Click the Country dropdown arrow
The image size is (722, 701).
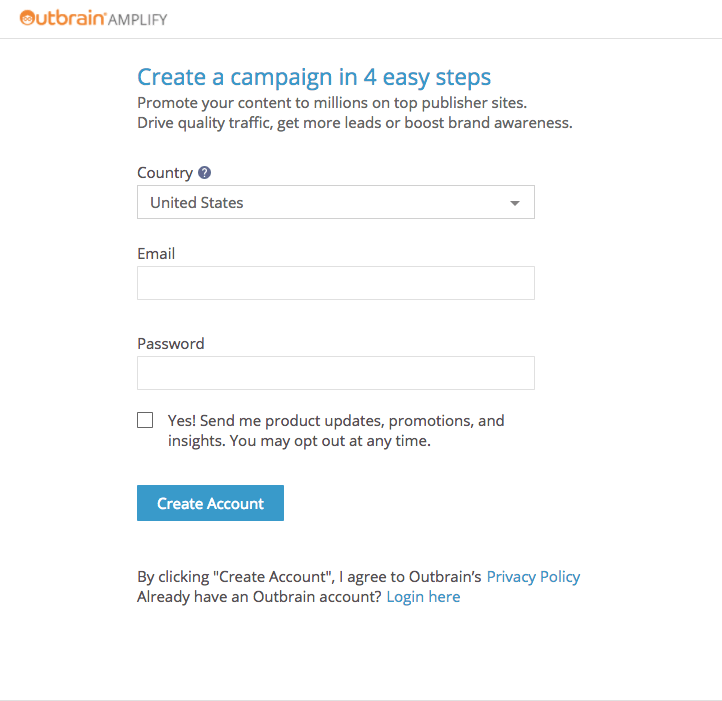point(514,203)
